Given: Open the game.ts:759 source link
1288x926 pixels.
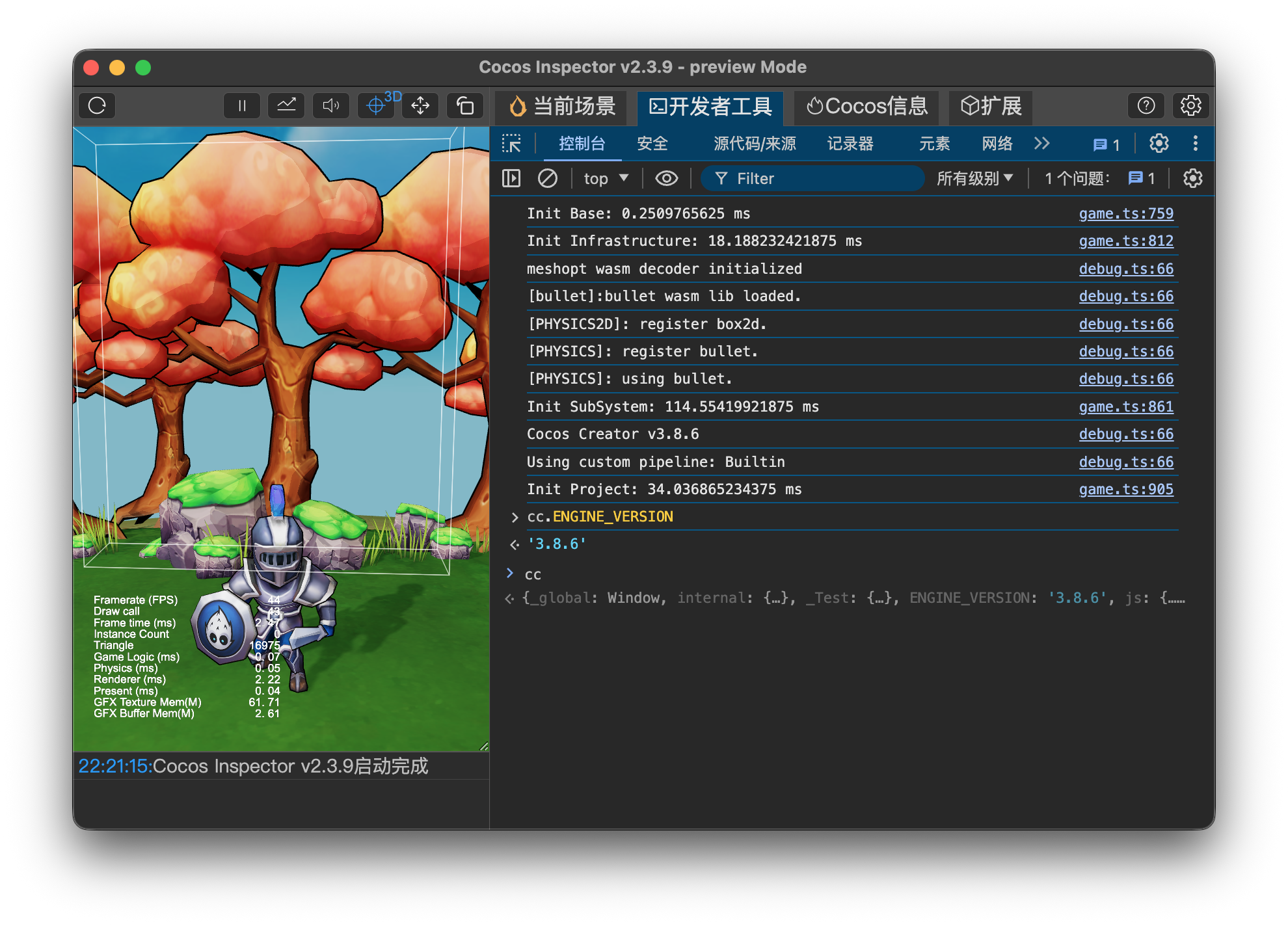Looking at the screenshot, I should pos(1126,214).
